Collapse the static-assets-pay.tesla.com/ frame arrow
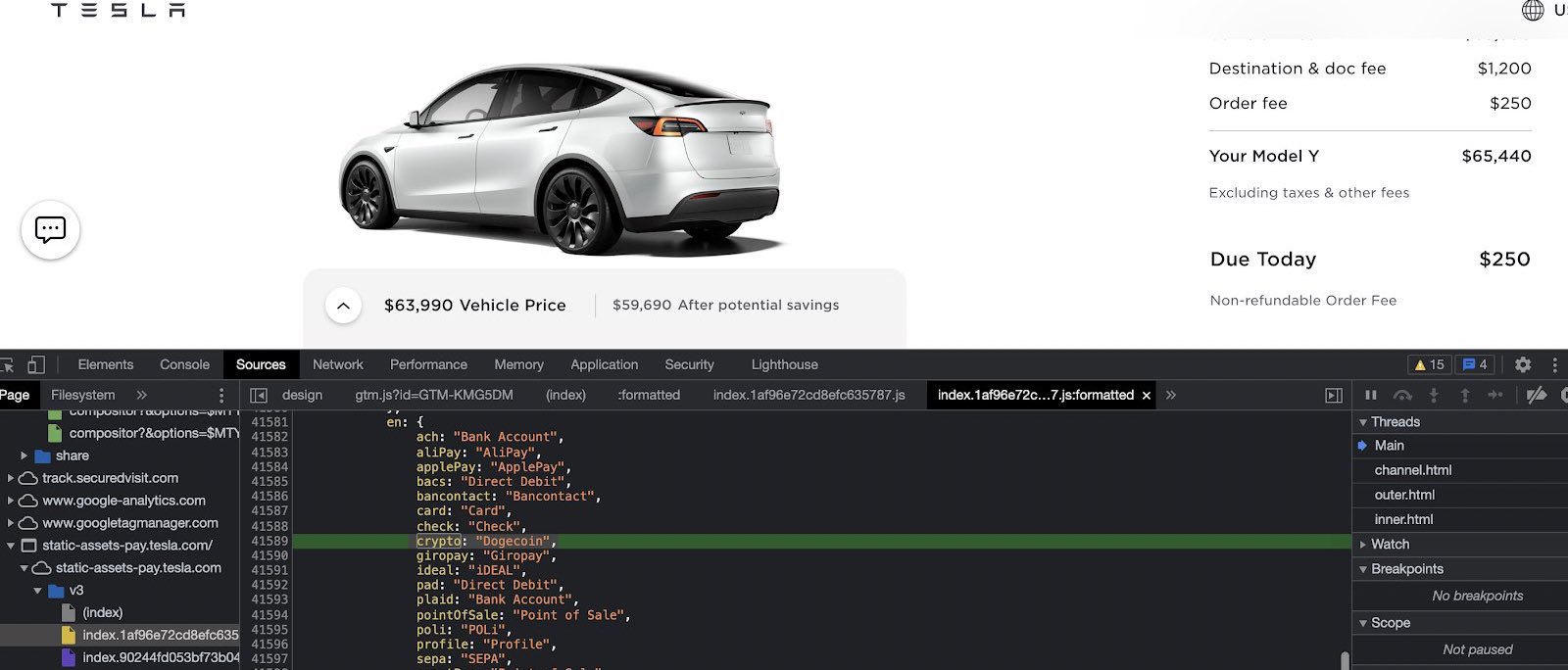Screen dimensions: 1568x670 click(11, 546)
